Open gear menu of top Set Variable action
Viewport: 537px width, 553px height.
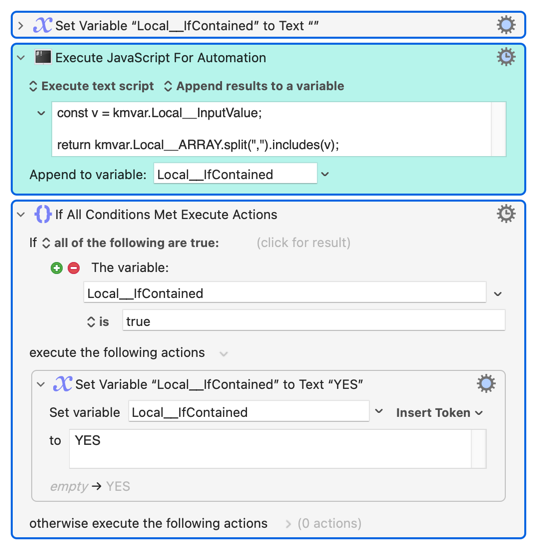click(506, 25)
